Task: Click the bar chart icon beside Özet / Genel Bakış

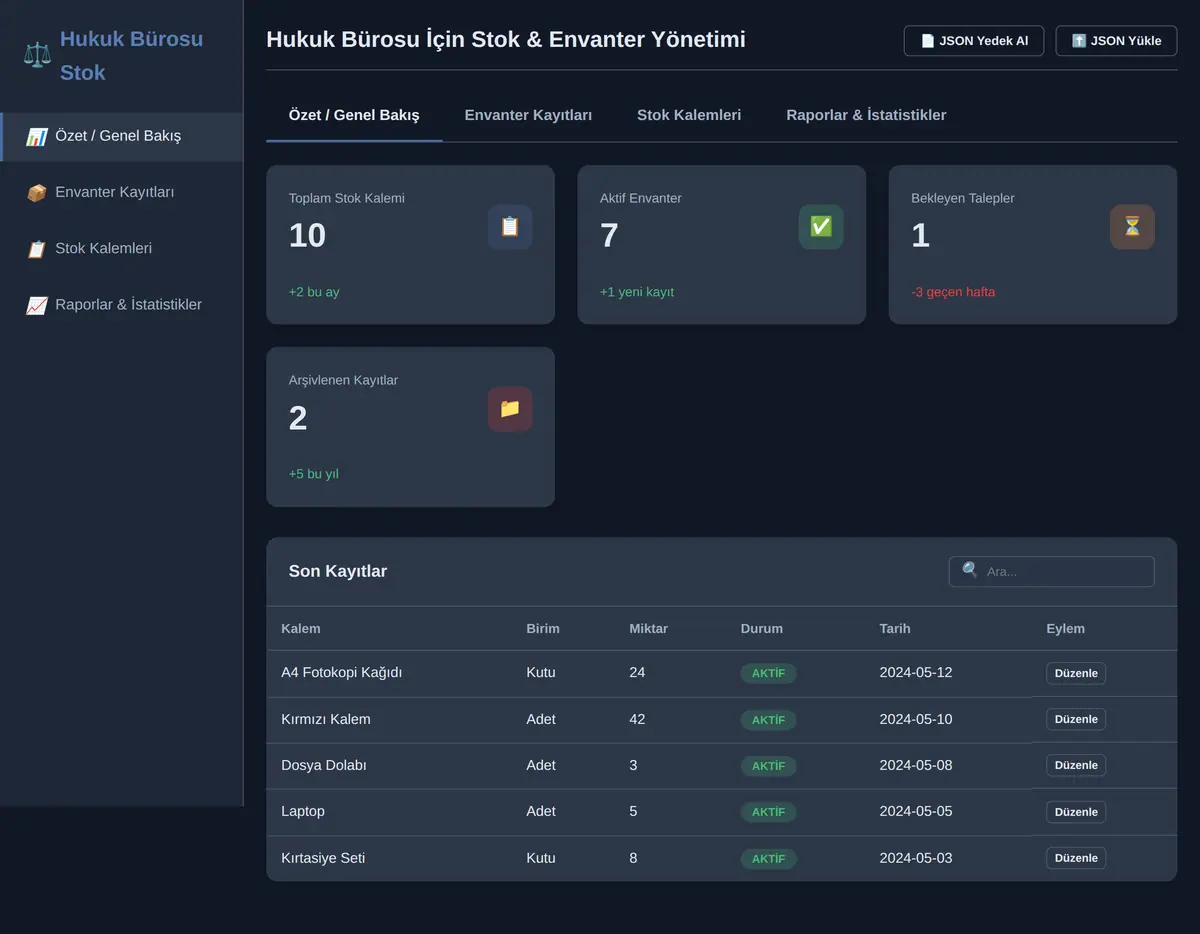Action: pos(37,137)
